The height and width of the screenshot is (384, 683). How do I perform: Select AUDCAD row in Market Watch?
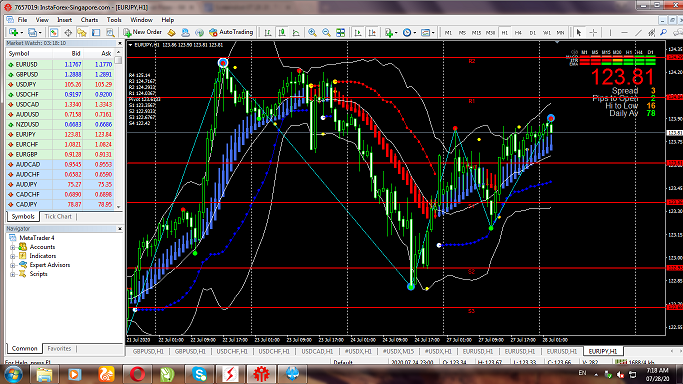pos(61,165)
